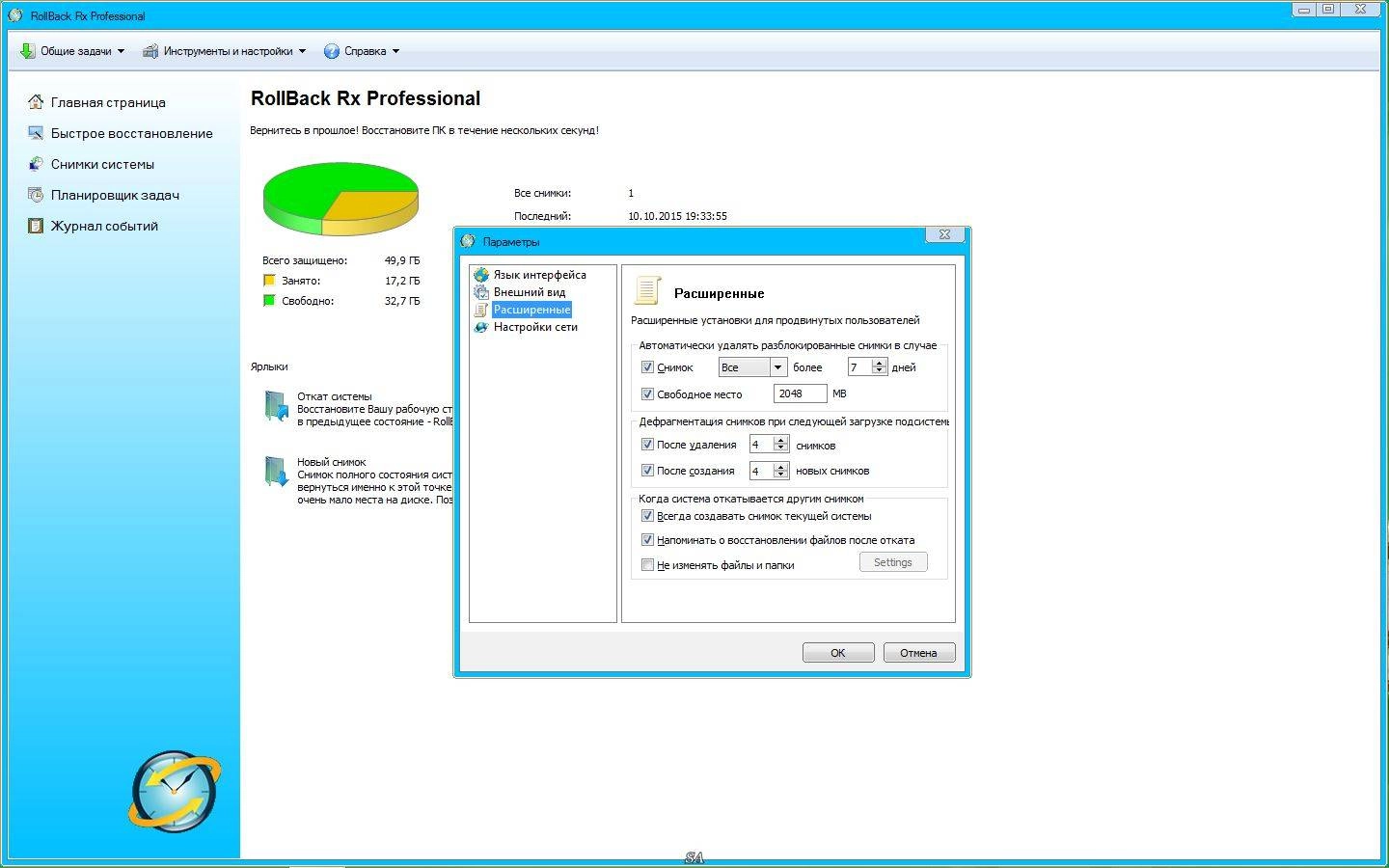Toggle the После создания checkbox
Image resolution: width=1389 pixels, height=868 pixels.
[647, 471]
